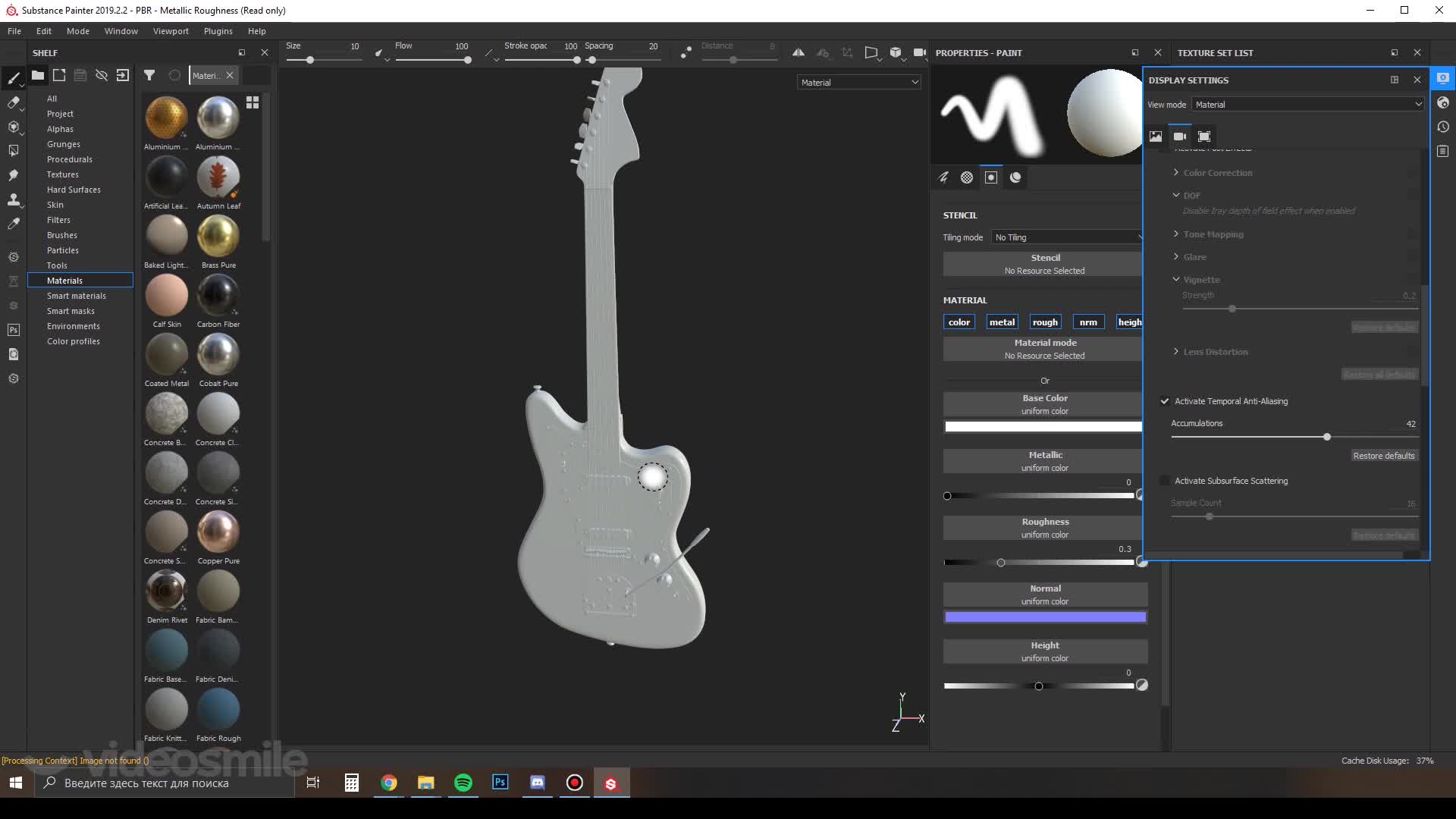This screenshot has width=1456, height=819.
Task: Open the Stencil properties tab icon
Action: click(x=991, y=177)
